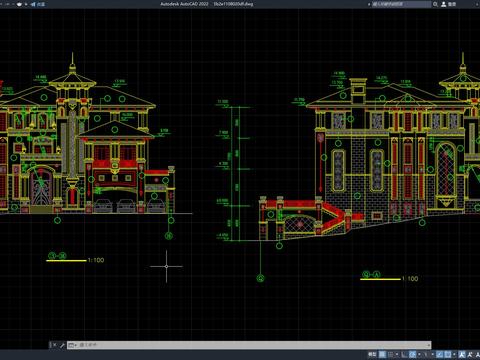Close the command line with its X icon

54,345
